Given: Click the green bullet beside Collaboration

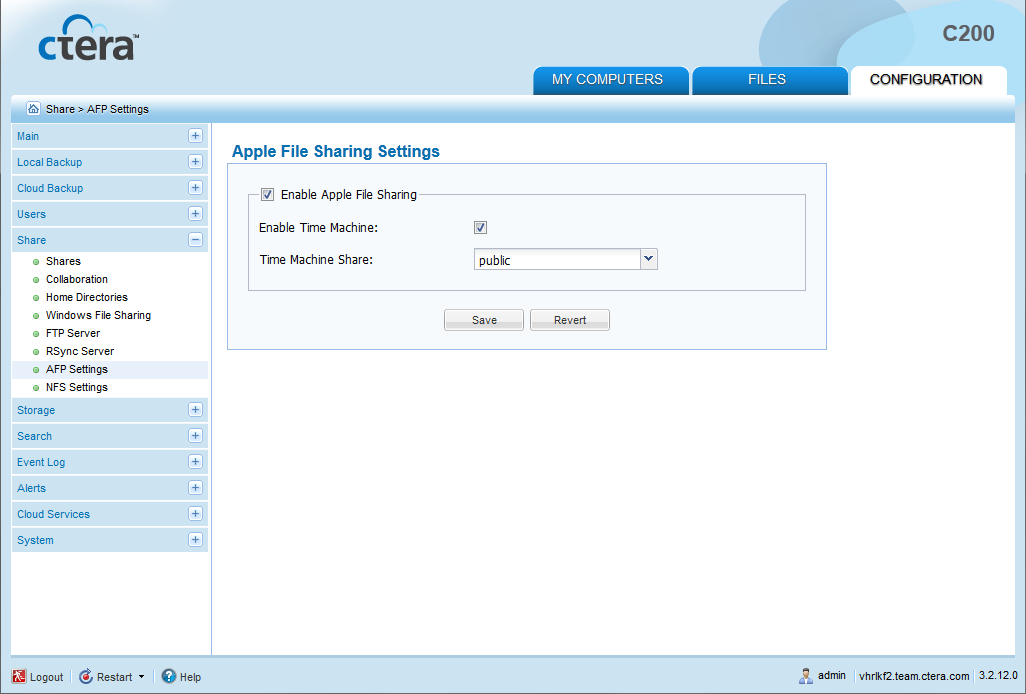Looking at the screenshot, I should tap(36, 280).
